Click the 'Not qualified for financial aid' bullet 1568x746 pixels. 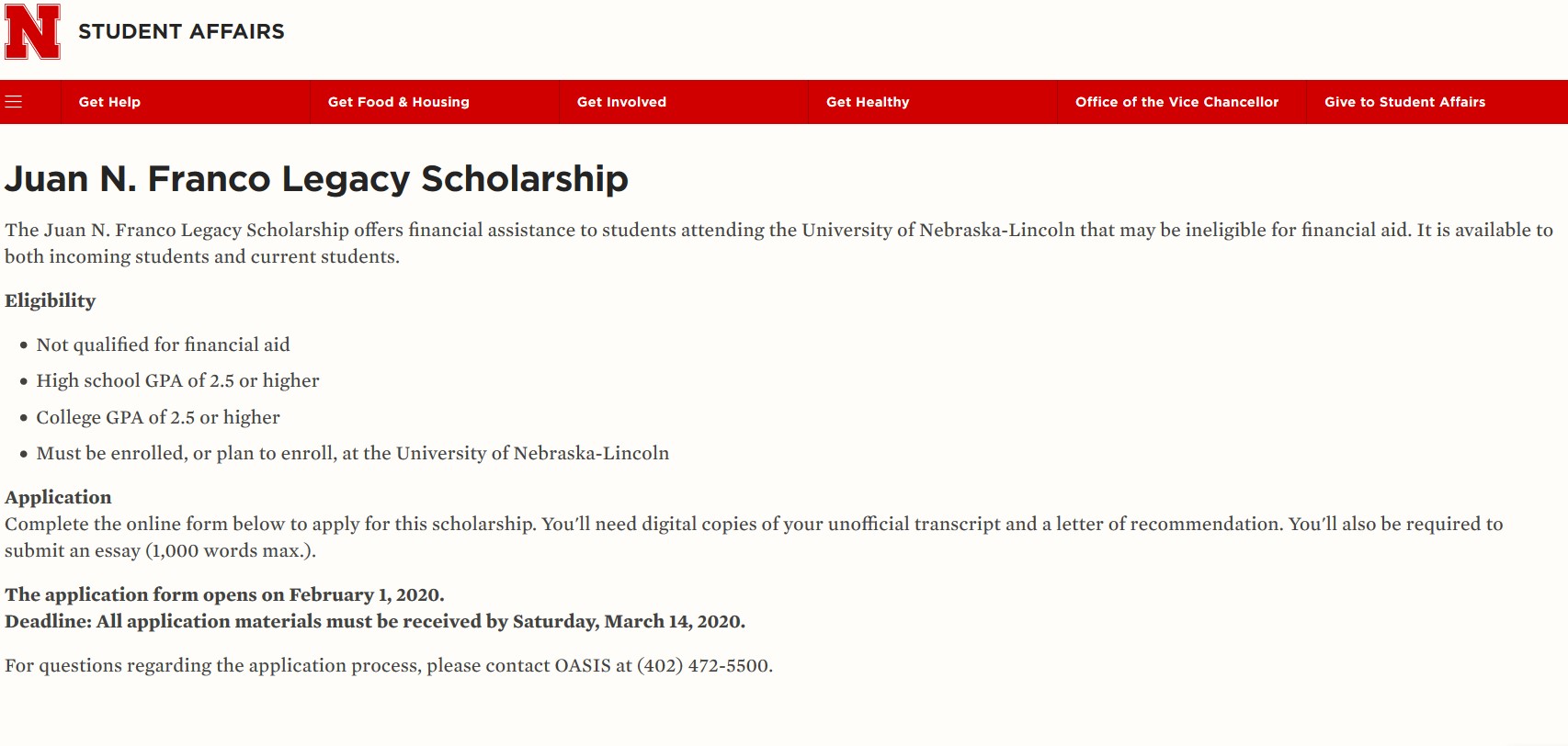click(x=163, y=345)
